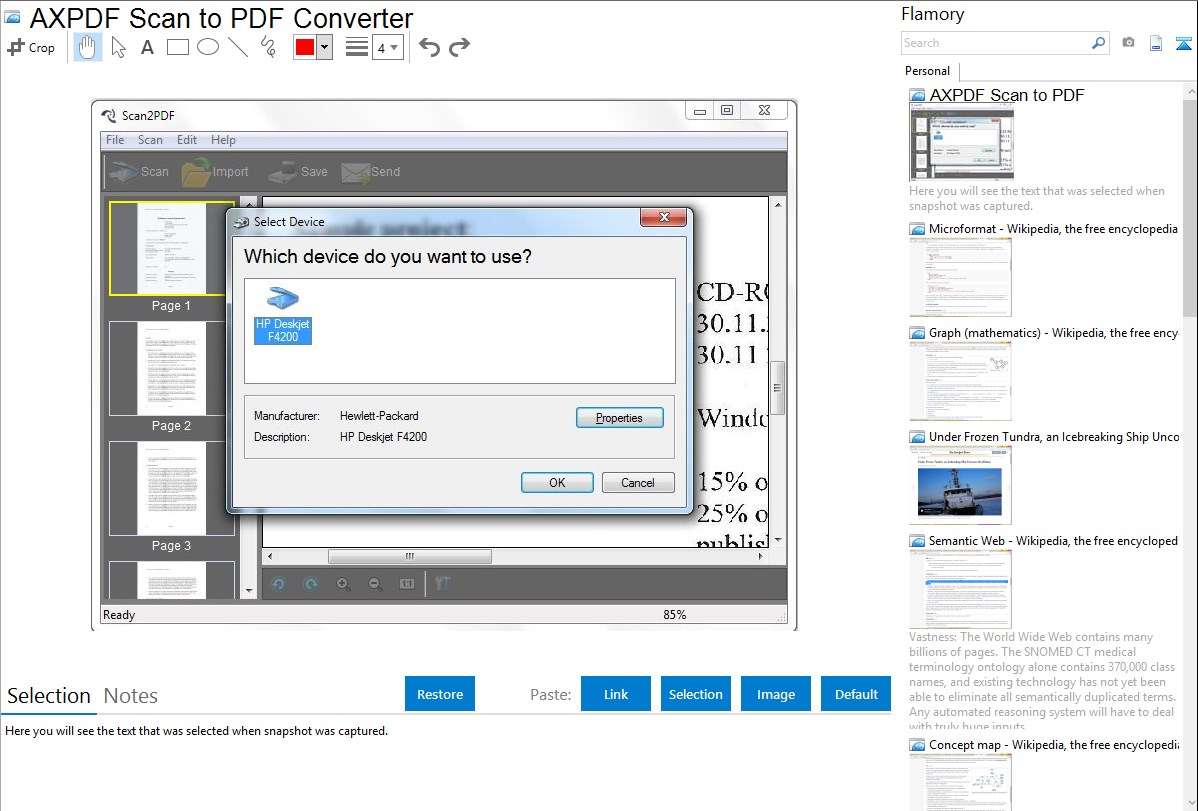The height and width of the screenshot is (811, 1198).
Task: Click the thumbnail panel scroll down arrow
Action: (249, 591)
